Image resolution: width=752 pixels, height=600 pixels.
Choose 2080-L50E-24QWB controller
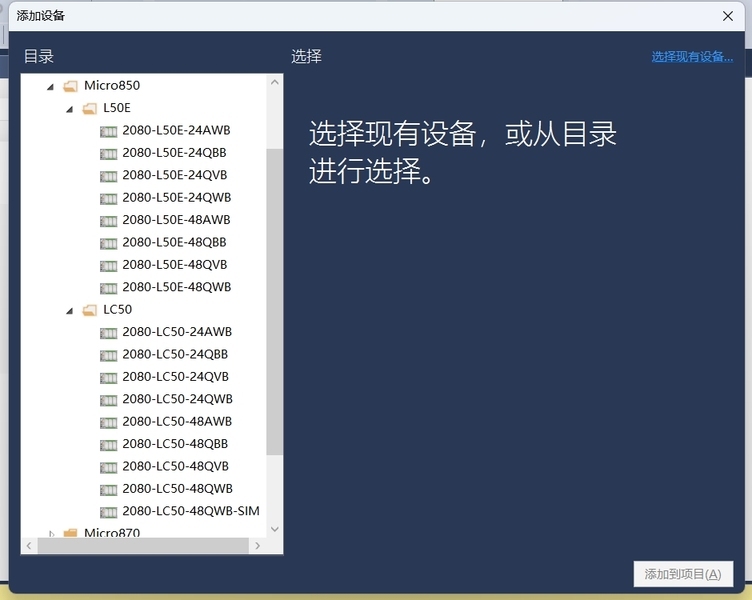(176, 197)
